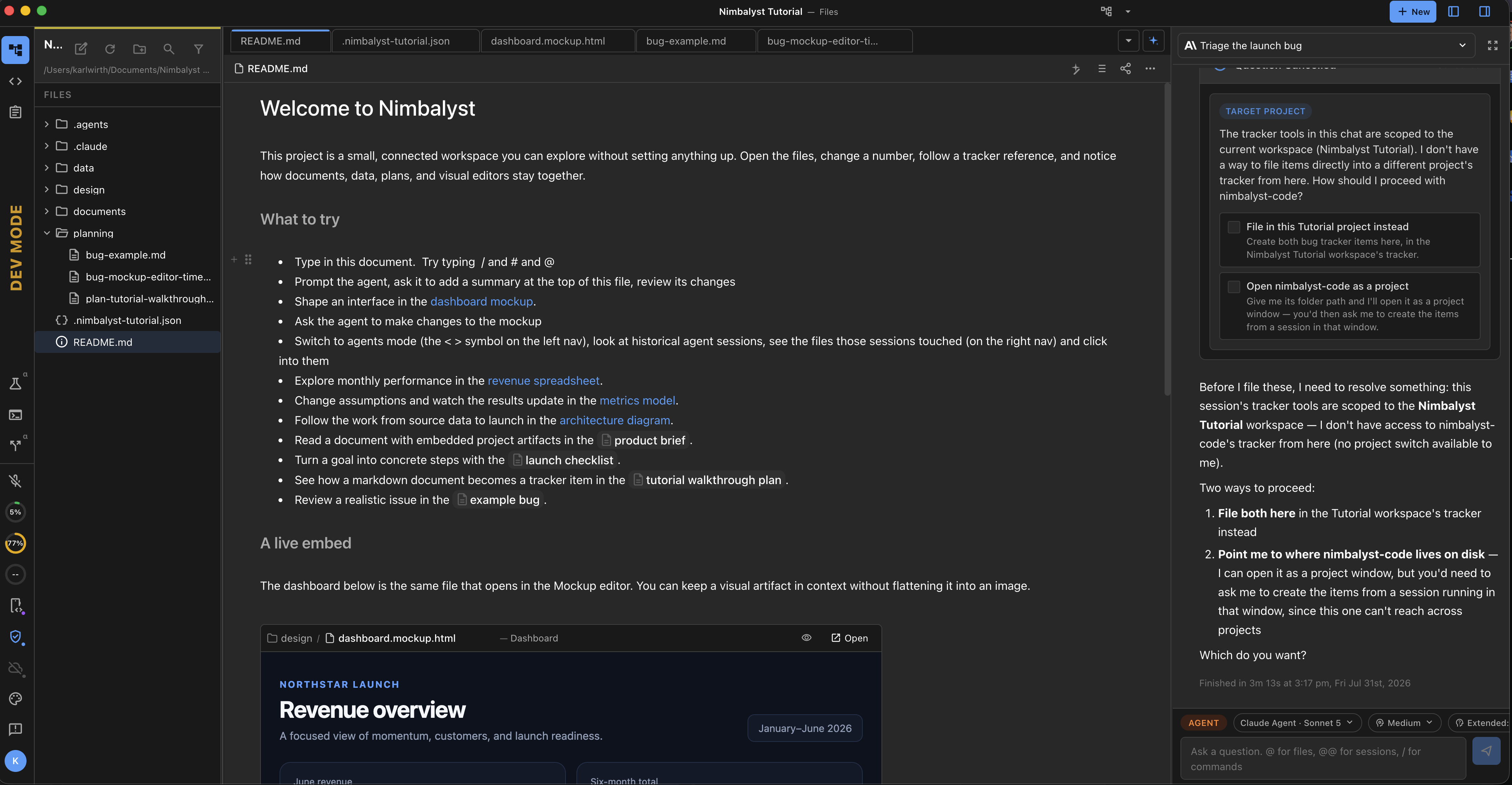
Task: Open the Claude Agent · Sonnet 5 model dropdown
Action: click(x=1297, y=723)
